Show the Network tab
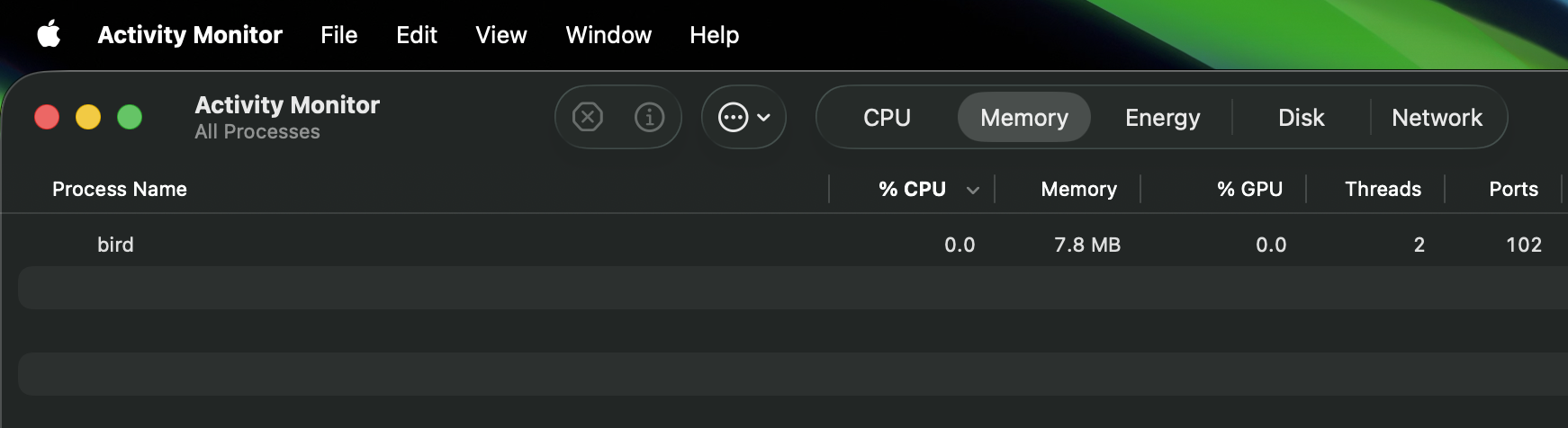 pos(1437,118)
